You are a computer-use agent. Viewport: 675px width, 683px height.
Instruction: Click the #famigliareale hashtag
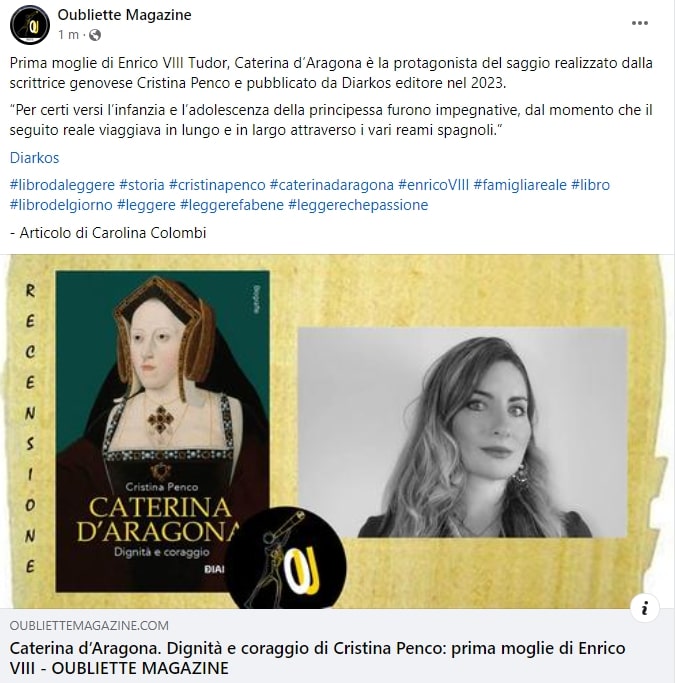click(520, 185)
